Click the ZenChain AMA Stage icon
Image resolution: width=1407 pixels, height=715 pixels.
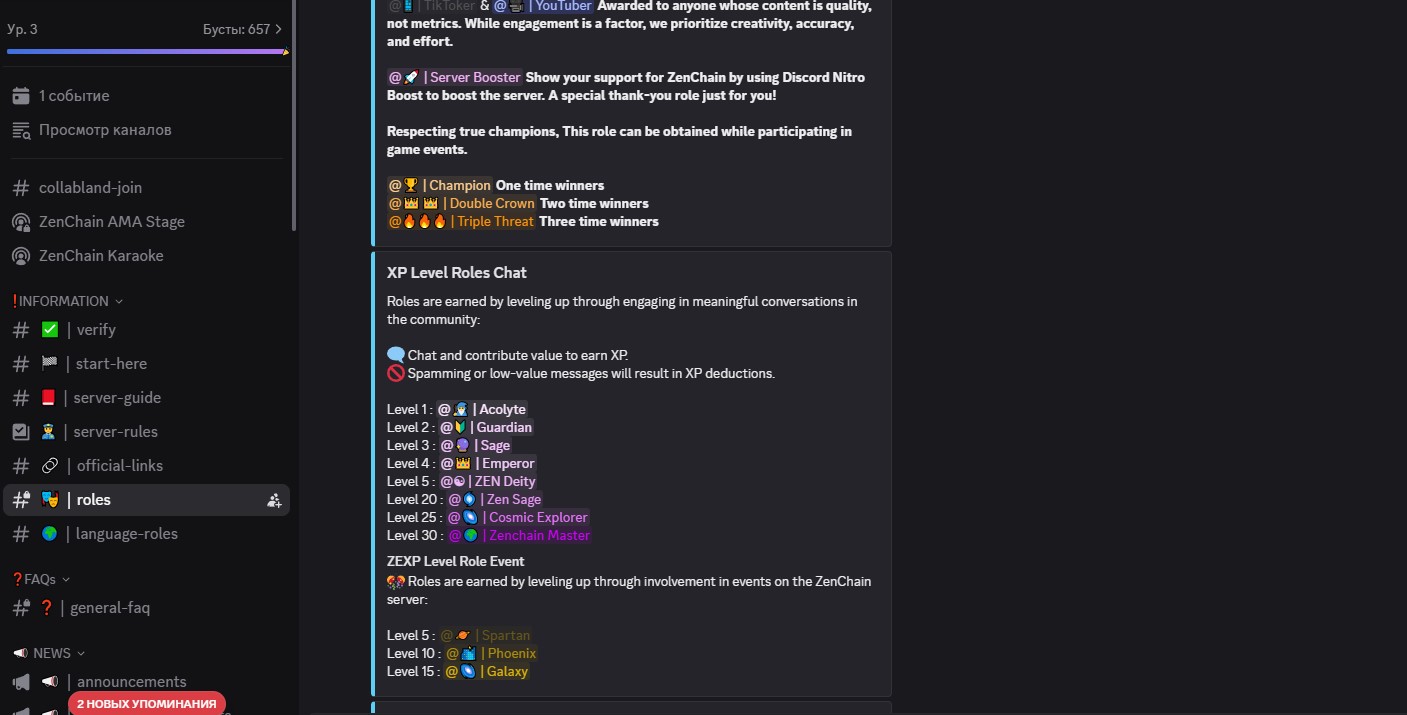(x=21, y=222)
